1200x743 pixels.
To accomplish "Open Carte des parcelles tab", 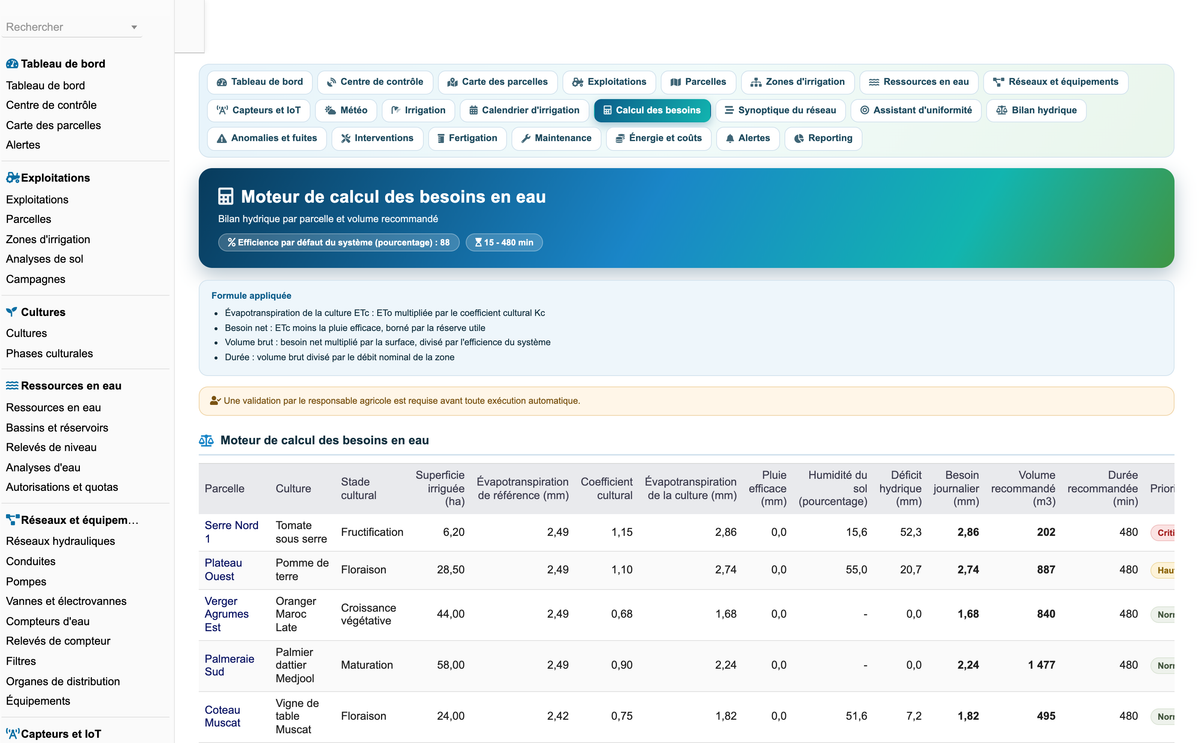I will tap(498, 82).
